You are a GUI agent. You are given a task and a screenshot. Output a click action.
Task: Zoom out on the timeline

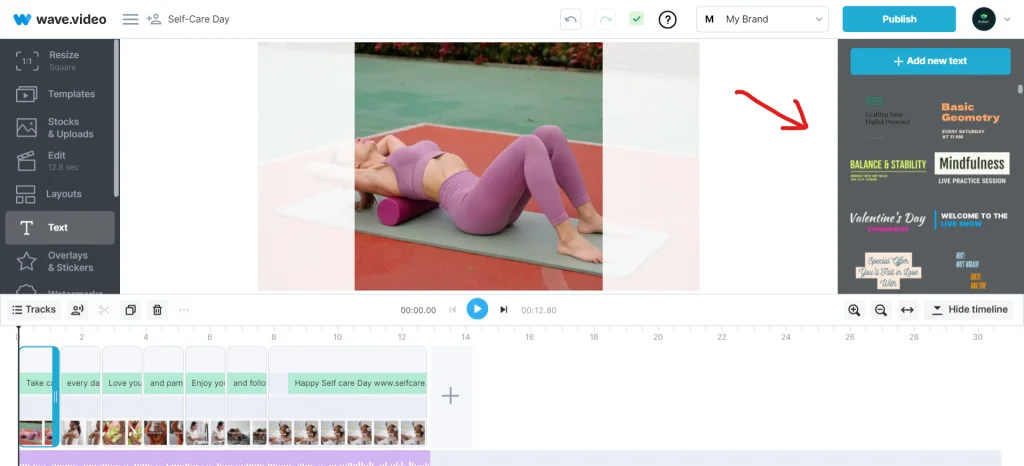pyautogui.click(x=881, y=310)
